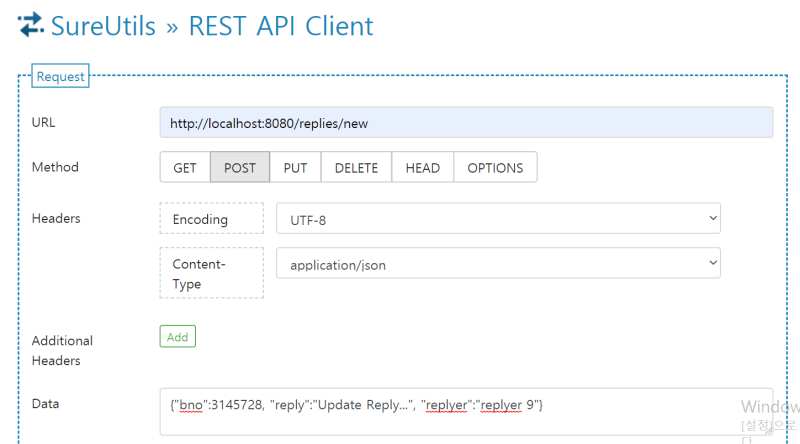
Task: Choose the DELETE method button
Action: pyautogui.click(x=356, y=168)
